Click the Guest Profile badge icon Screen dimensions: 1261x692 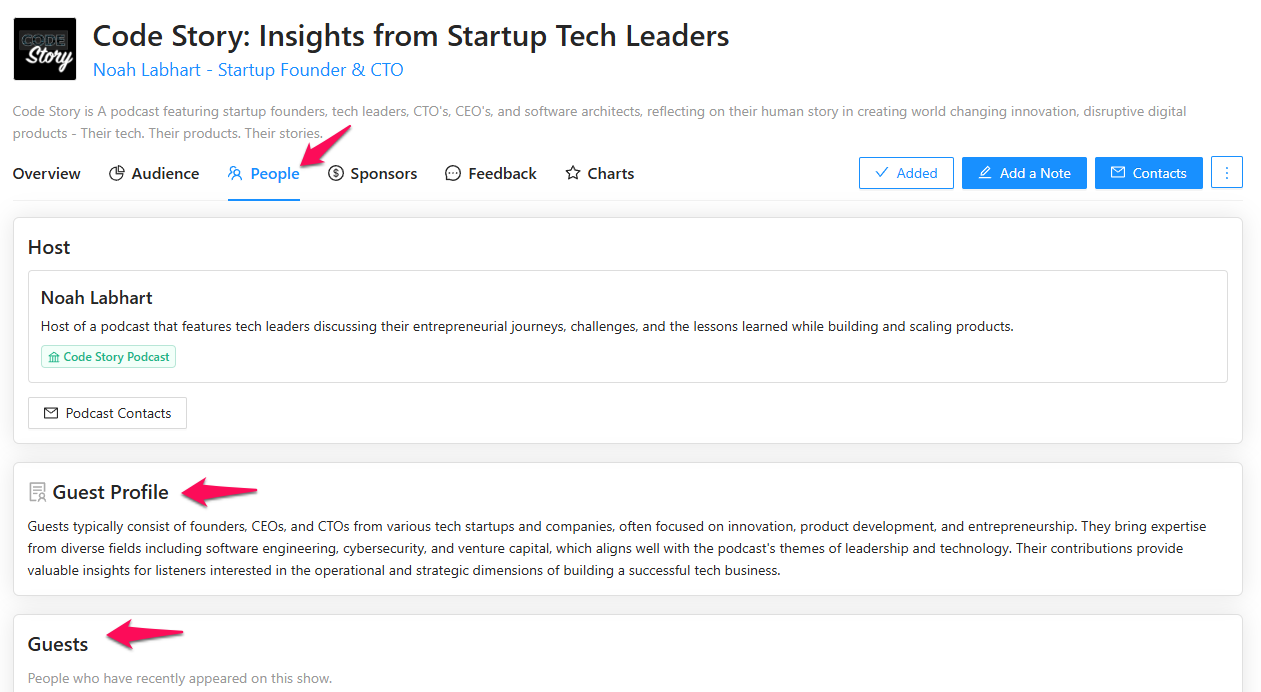[x=38, y=492]
